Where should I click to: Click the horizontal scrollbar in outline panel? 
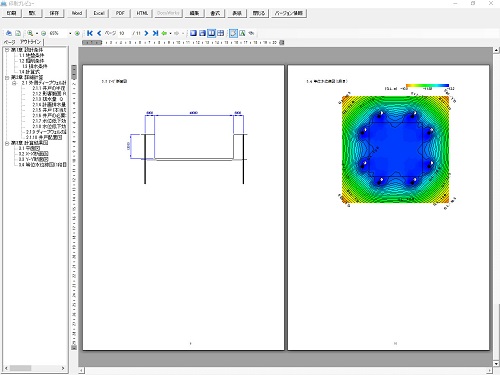click(x=35, y=368)
